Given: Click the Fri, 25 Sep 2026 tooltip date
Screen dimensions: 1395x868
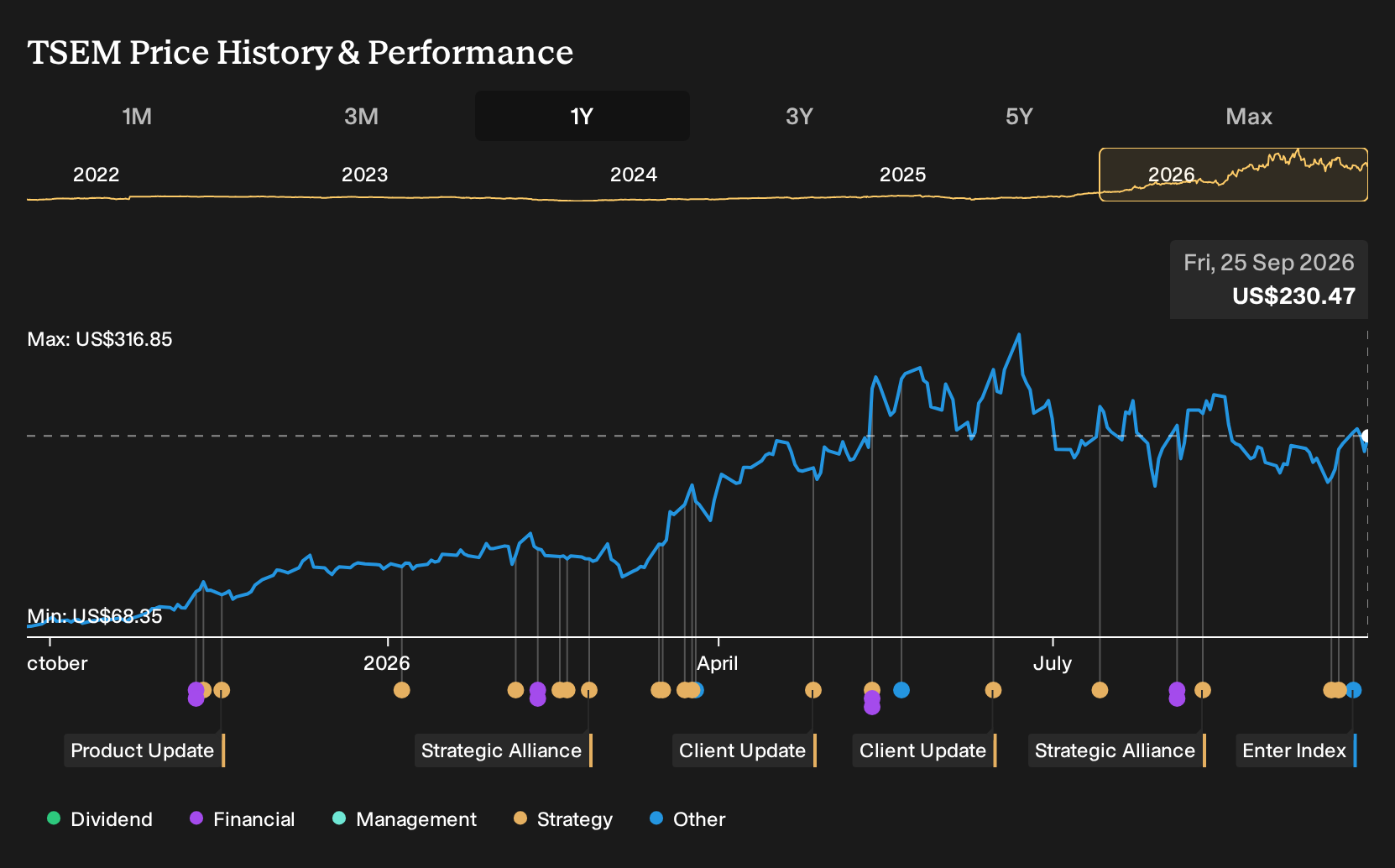Looking at the screenshot, I should pos(1269,263).
